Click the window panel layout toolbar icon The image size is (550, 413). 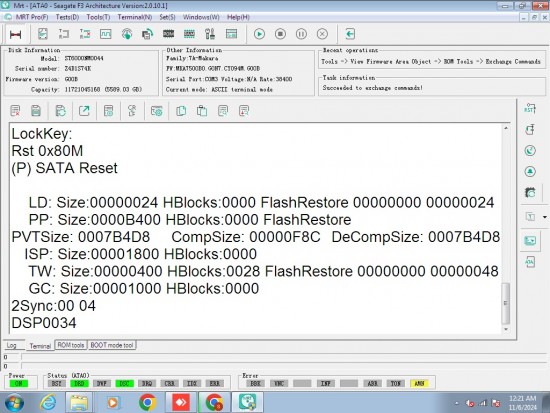point(231,34)
